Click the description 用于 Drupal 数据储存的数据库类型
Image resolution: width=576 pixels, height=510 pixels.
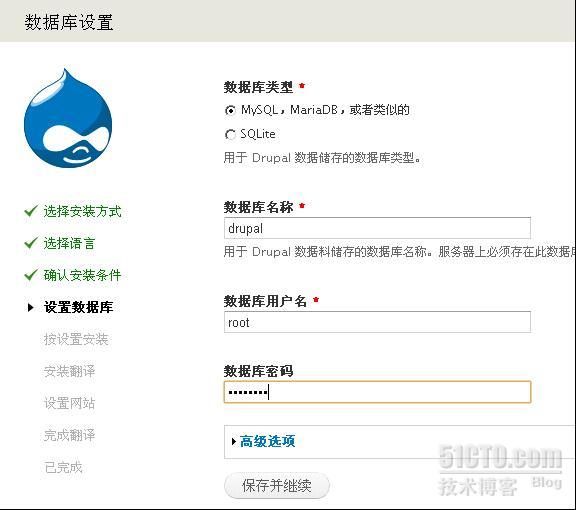coord(322,158)
